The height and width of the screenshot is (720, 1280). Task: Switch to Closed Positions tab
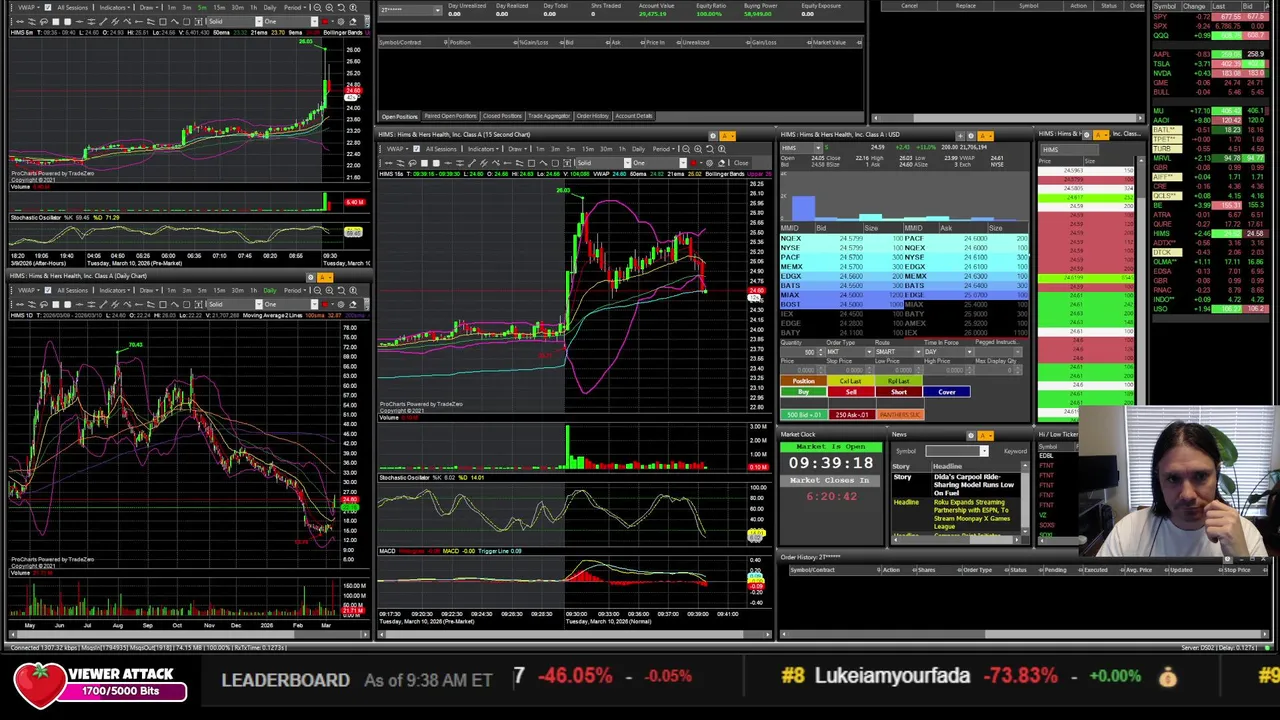click(502, 116)
